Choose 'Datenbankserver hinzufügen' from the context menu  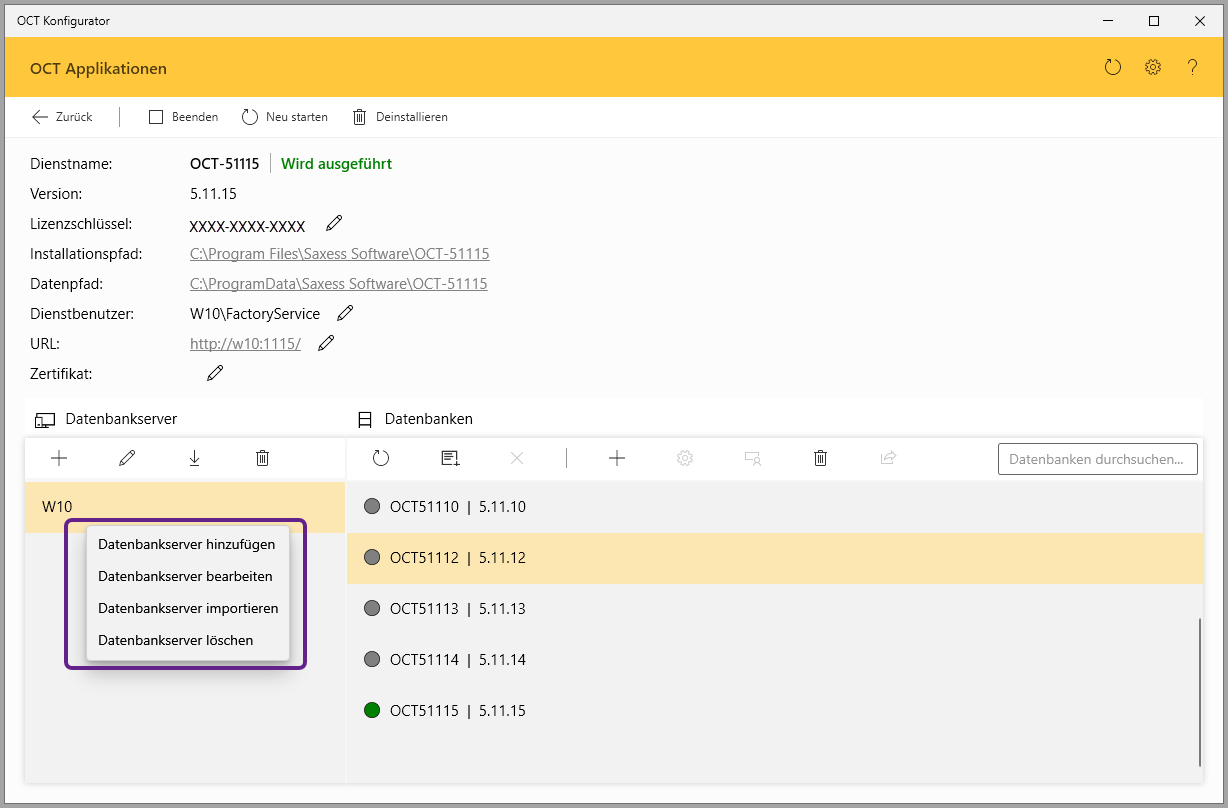coord(187,544)
